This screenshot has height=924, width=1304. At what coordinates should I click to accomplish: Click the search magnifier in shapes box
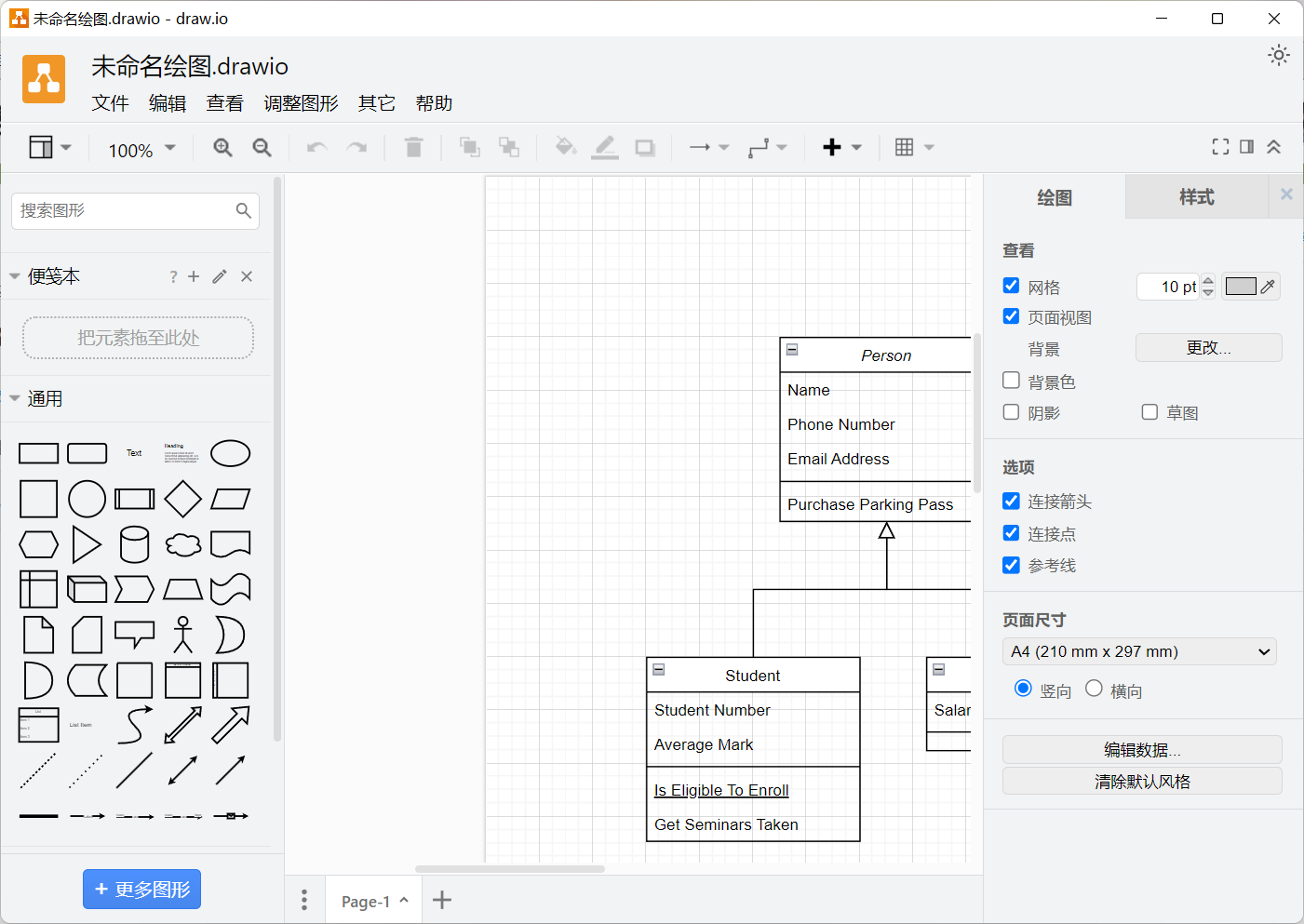(244, 210)
